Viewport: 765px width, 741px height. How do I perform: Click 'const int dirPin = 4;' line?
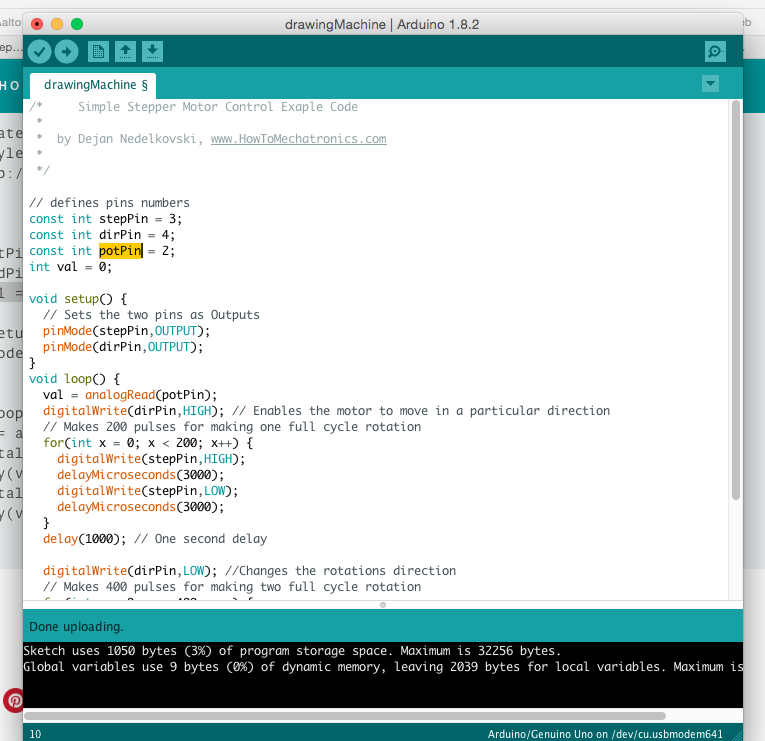102,235
